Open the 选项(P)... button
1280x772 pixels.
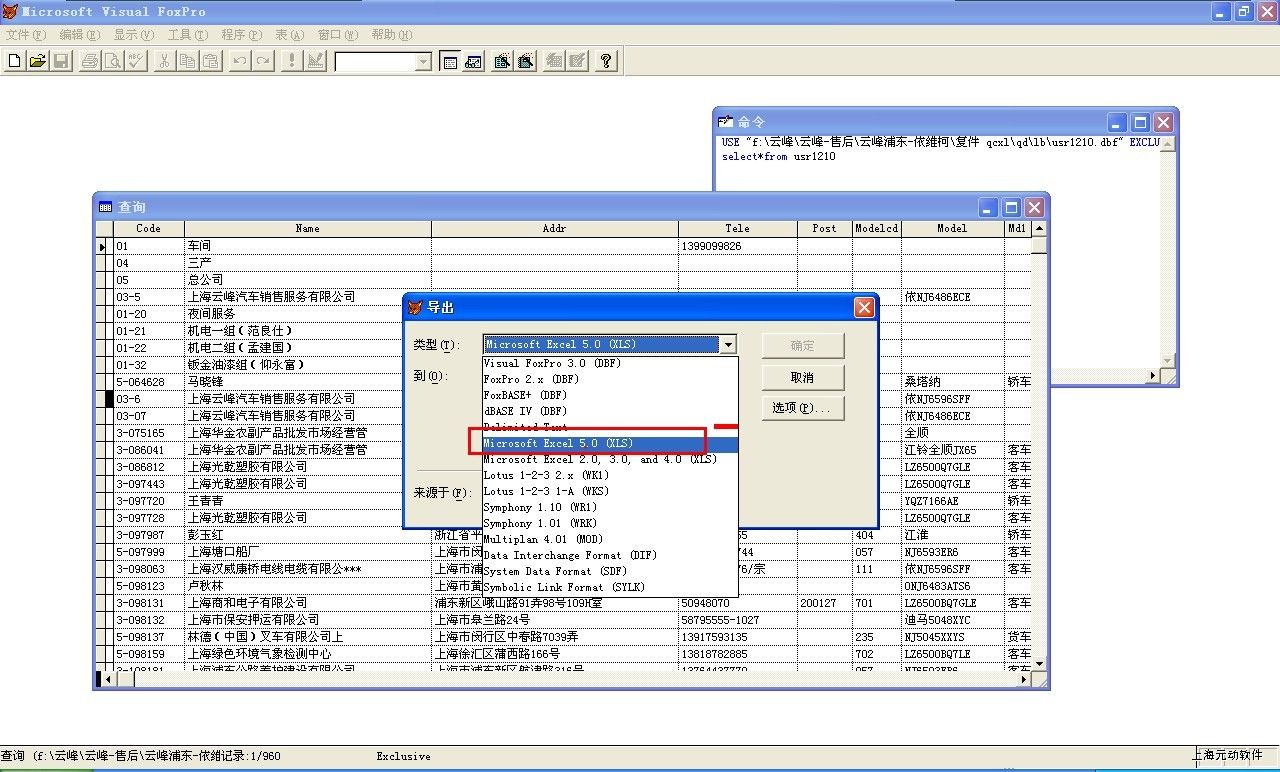coord(802,408)
